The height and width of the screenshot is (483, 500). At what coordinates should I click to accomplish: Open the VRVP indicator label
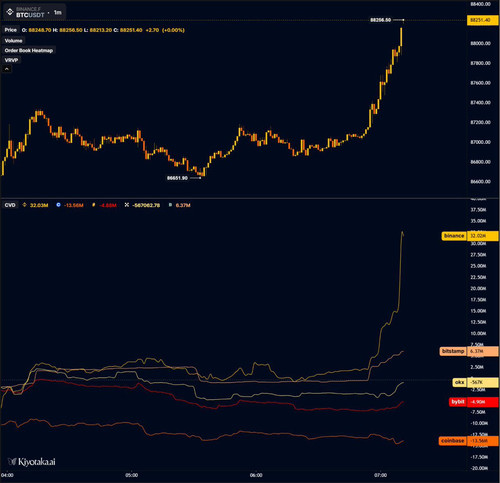tap(11, 60)
